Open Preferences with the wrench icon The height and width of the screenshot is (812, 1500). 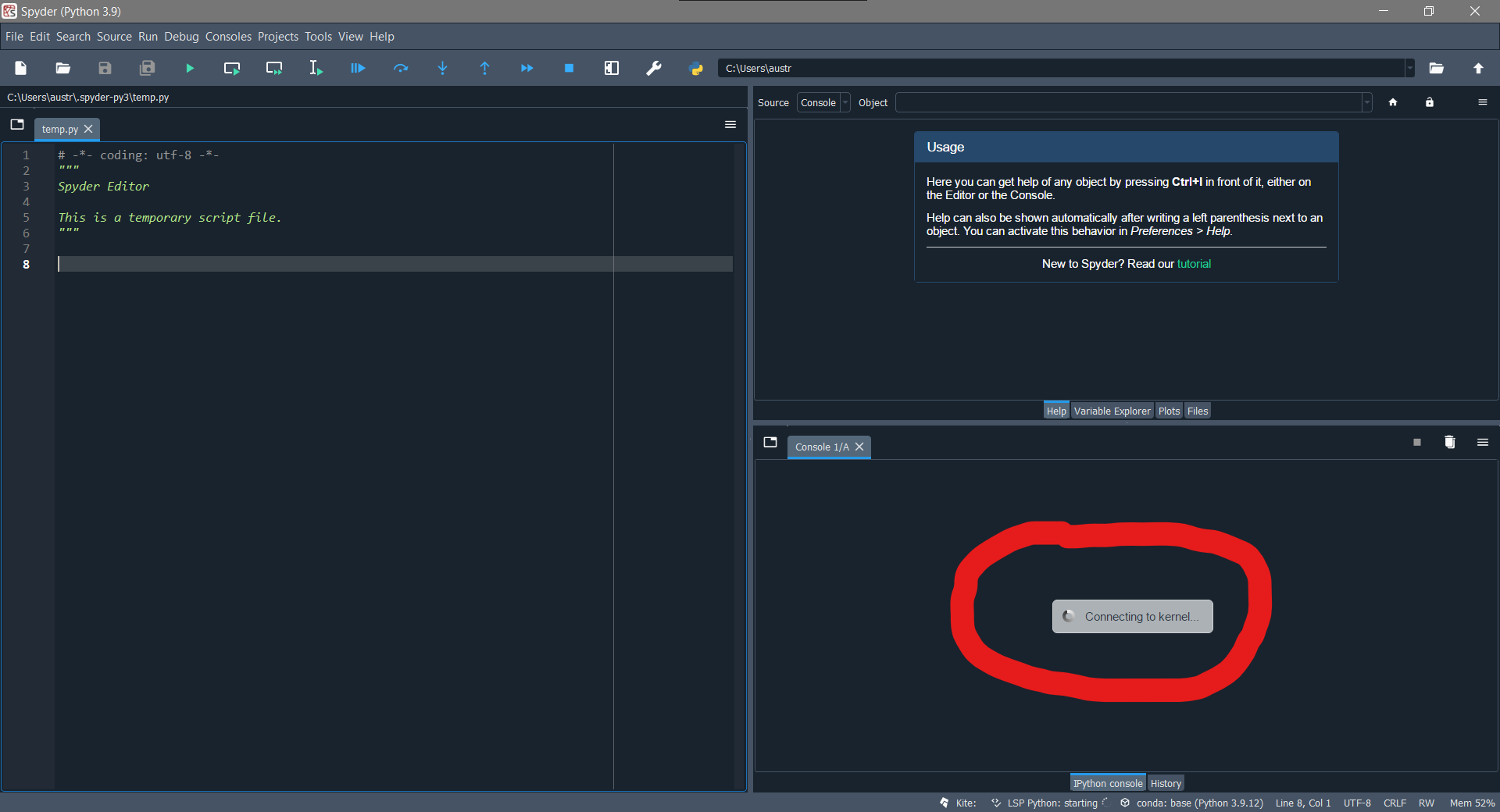pyautogui.click(x=654, y=69)
